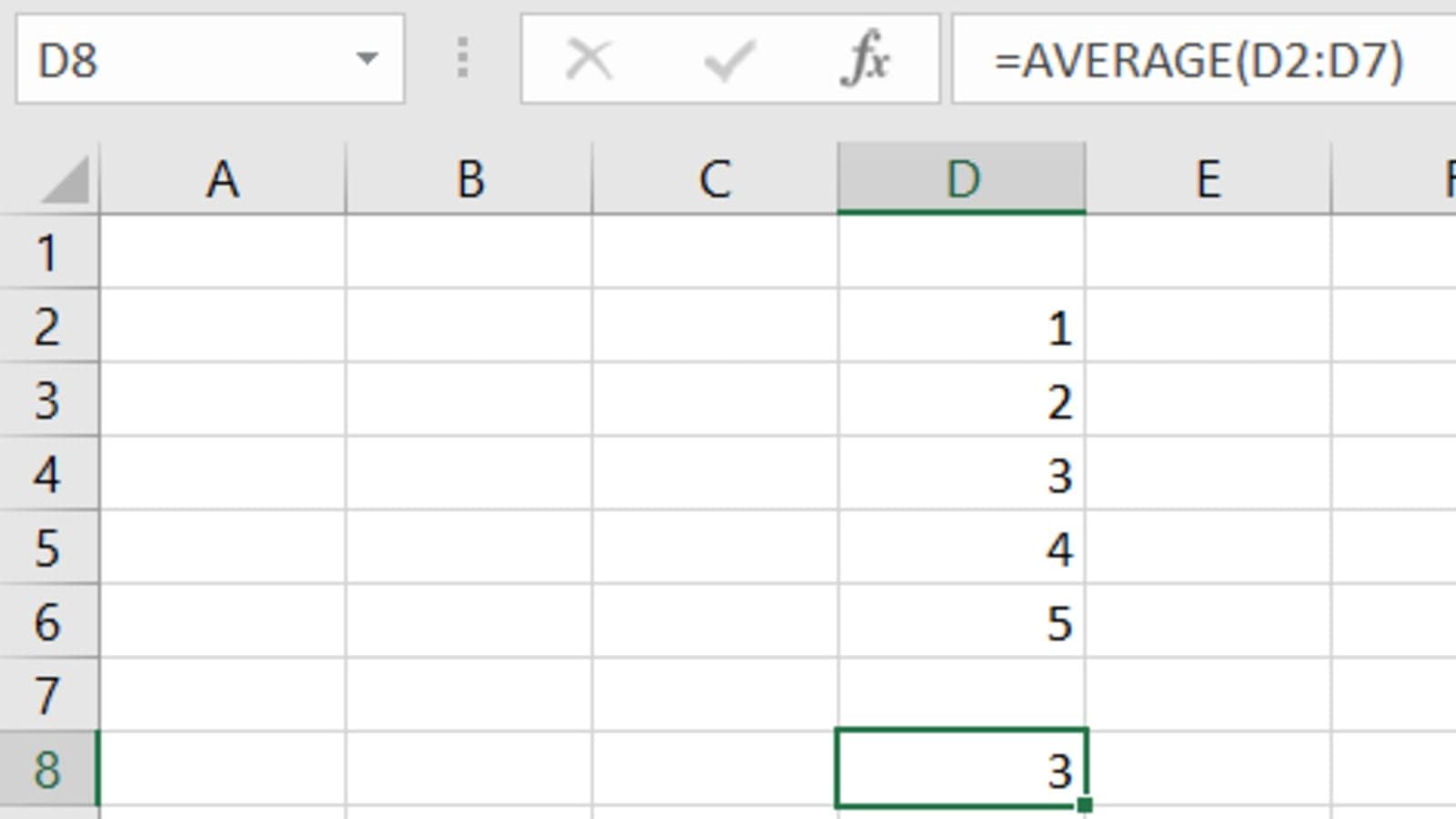
Task: Select column B header
Action: 470,179
